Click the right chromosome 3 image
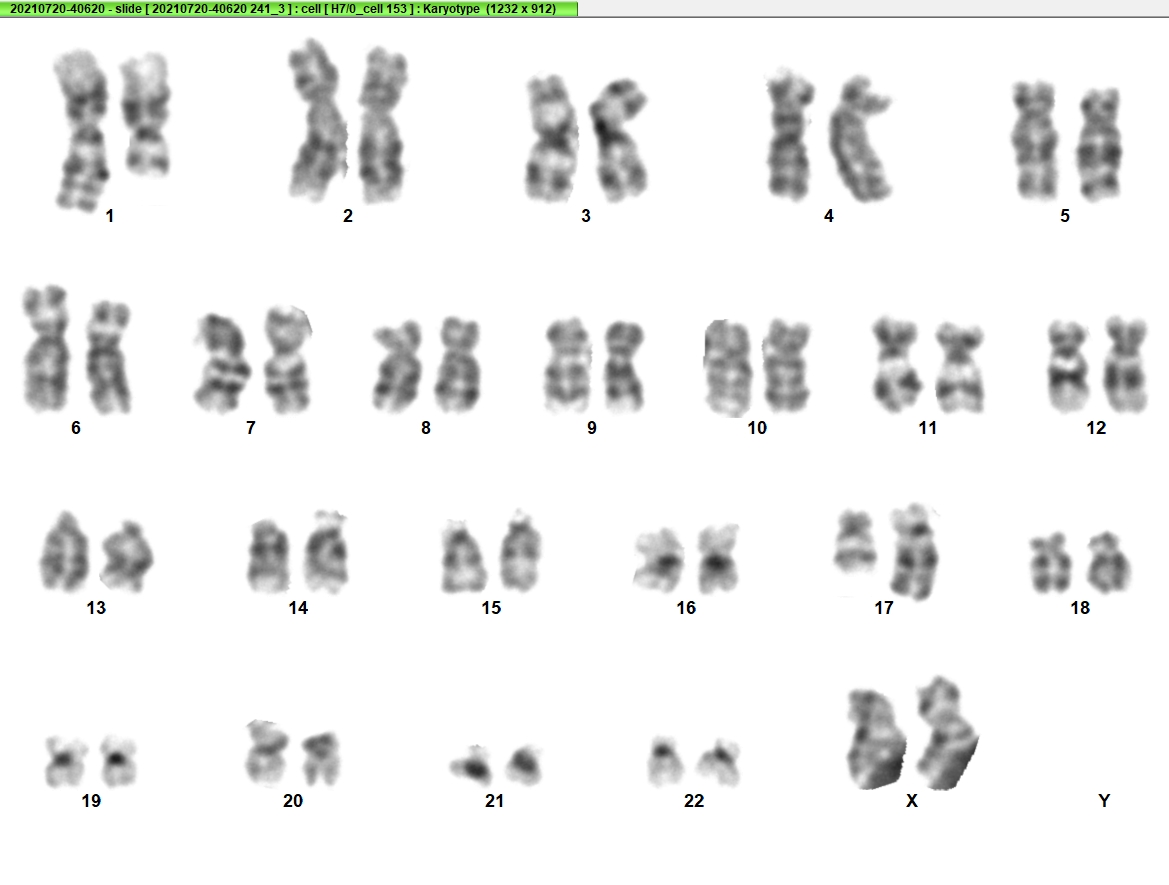The width and height of the screenshot is (1169, 885). pos(619,140)
